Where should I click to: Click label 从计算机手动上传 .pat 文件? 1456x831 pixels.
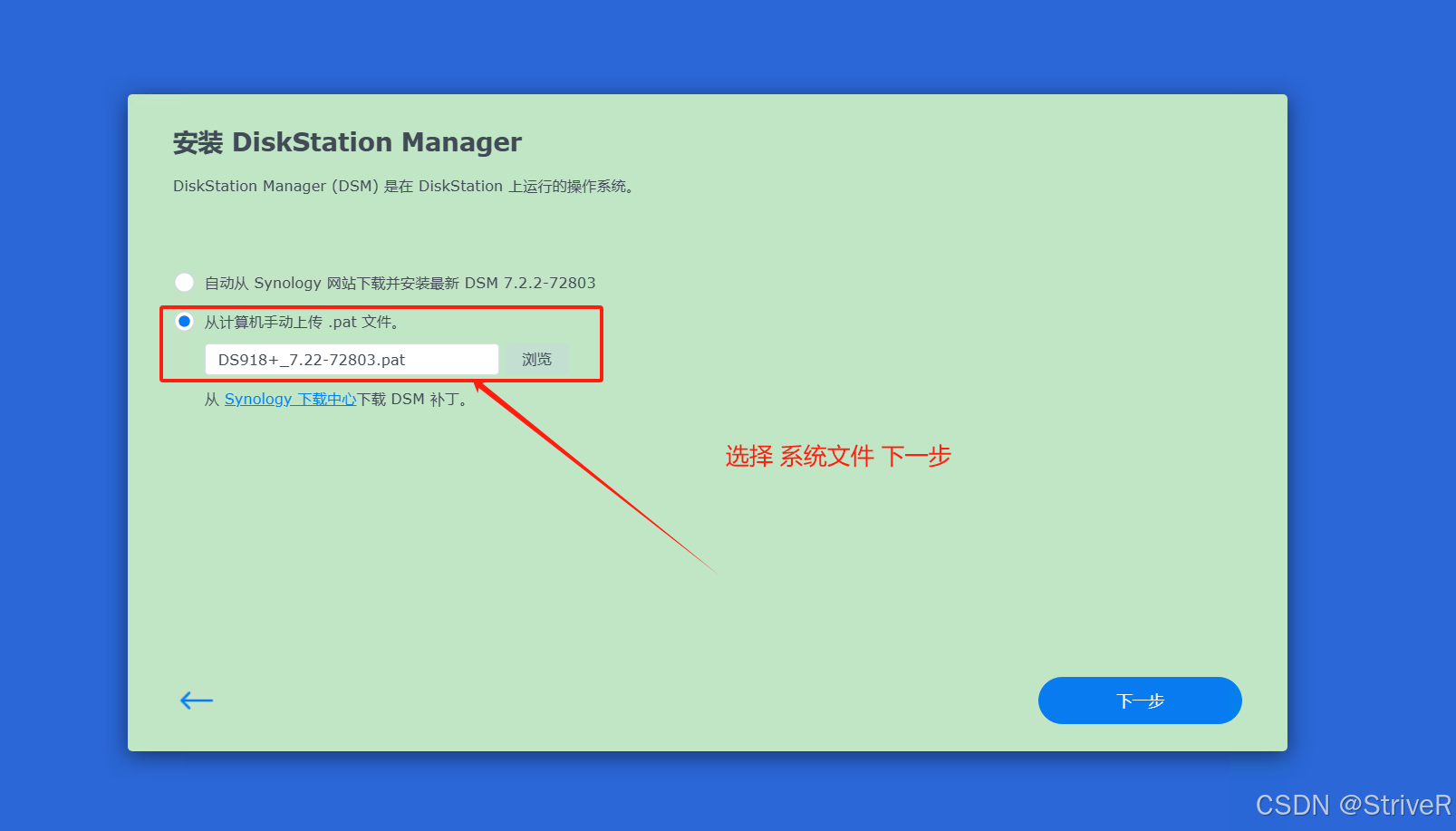coord(302,322)
